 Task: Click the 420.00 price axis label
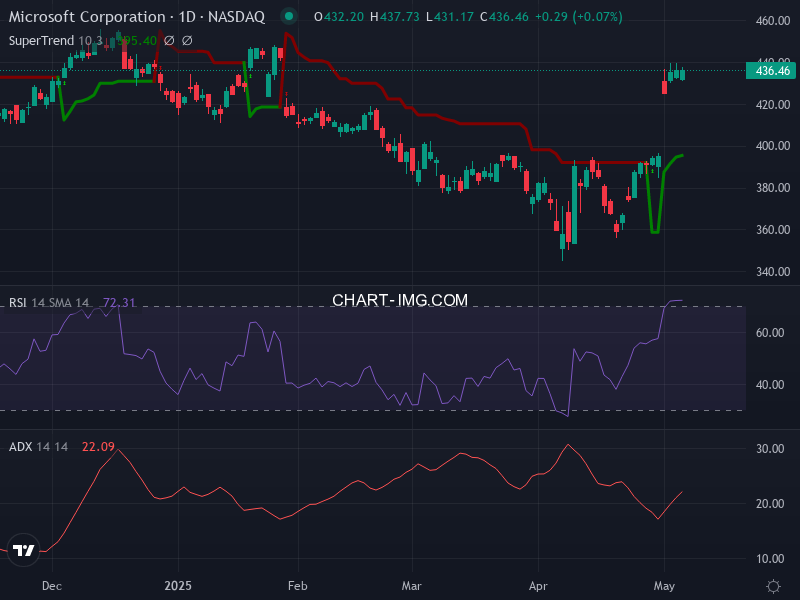[773, 105]
